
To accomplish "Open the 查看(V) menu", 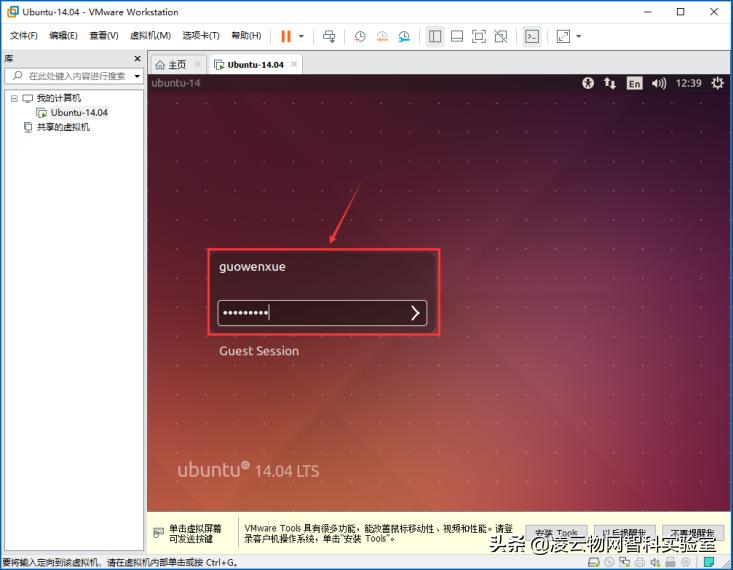I will click(104, 36).
